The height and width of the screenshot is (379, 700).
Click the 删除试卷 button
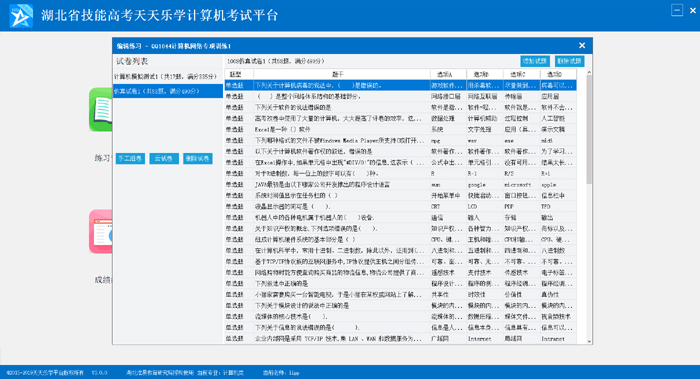pyautogui.click(x=198, y=158)
